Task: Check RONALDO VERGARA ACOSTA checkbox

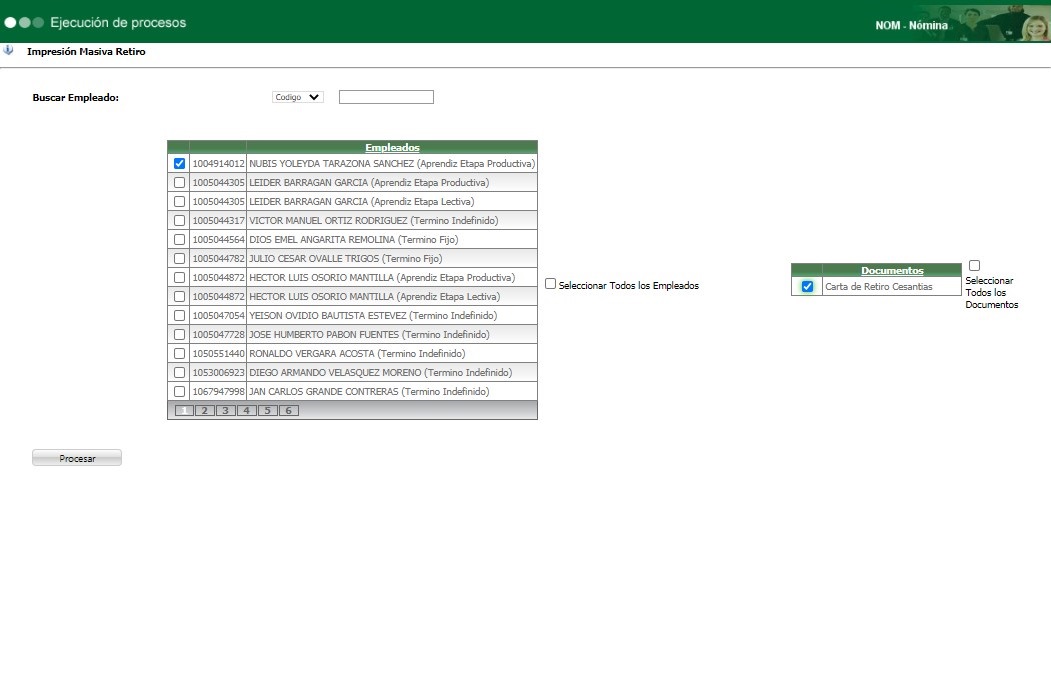Action: tap(179, 353)
